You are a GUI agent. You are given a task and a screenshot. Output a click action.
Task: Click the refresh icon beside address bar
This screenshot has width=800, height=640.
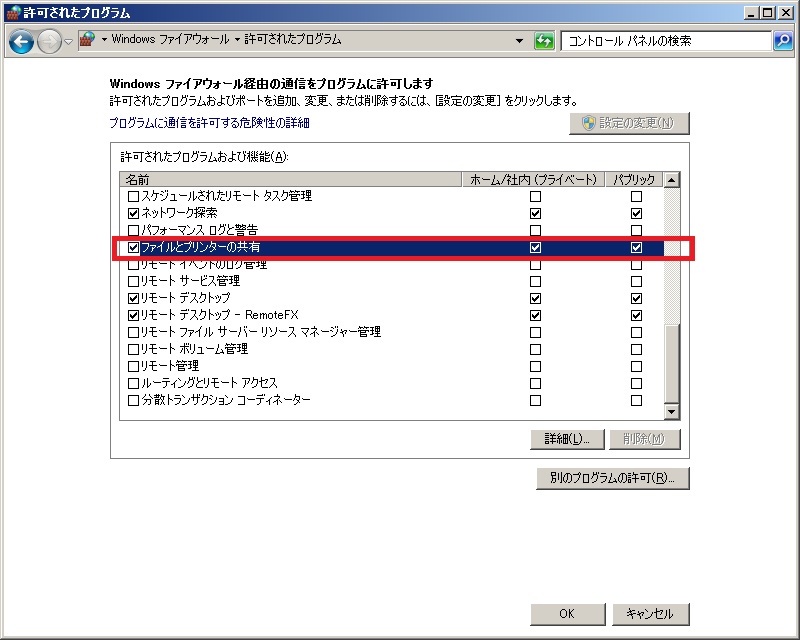pyautogui.click(x=544, y=41)
